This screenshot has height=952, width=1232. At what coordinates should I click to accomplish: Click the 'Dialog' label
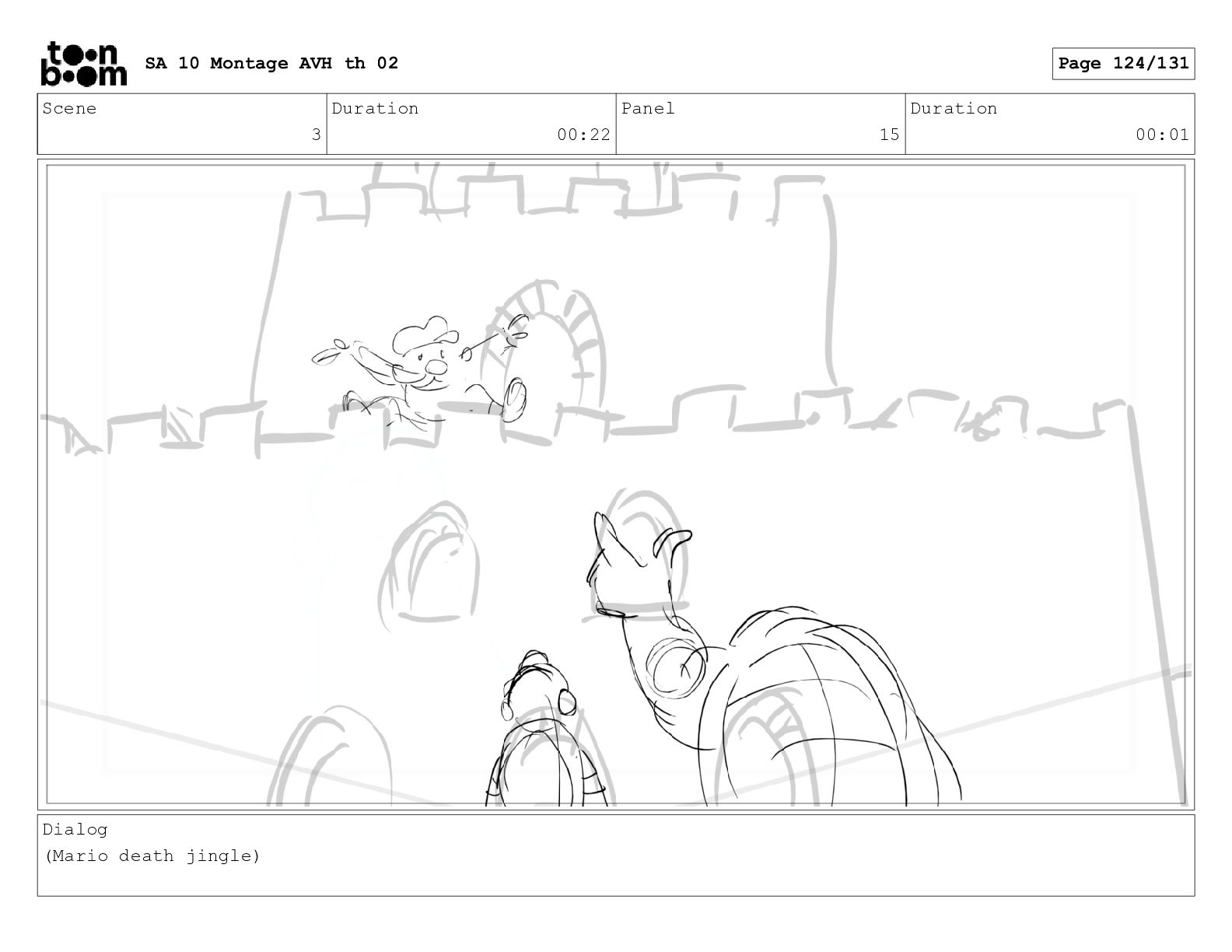pos(75,829)
